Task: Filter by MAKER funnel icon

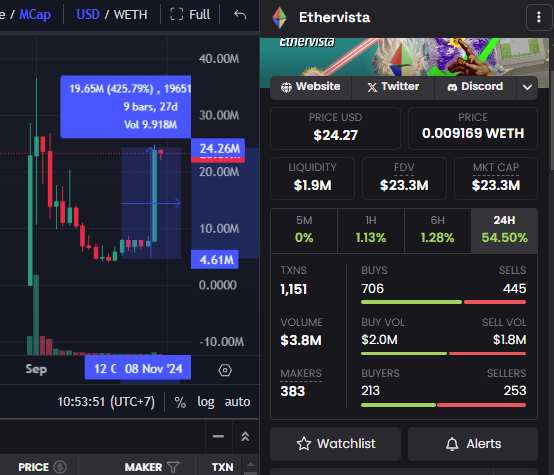Action: click(173, 467)
